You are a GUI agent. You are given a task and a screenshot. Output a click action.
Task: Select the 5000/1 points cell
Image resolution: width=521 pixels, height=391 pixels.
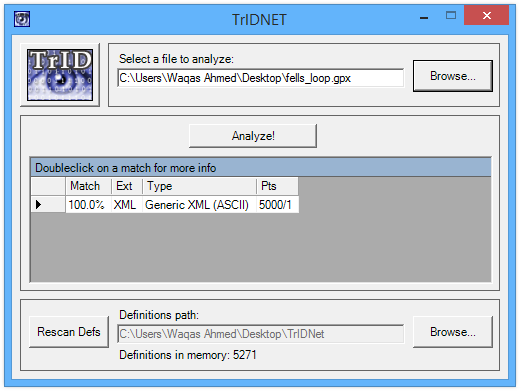(x=277, y=204)
